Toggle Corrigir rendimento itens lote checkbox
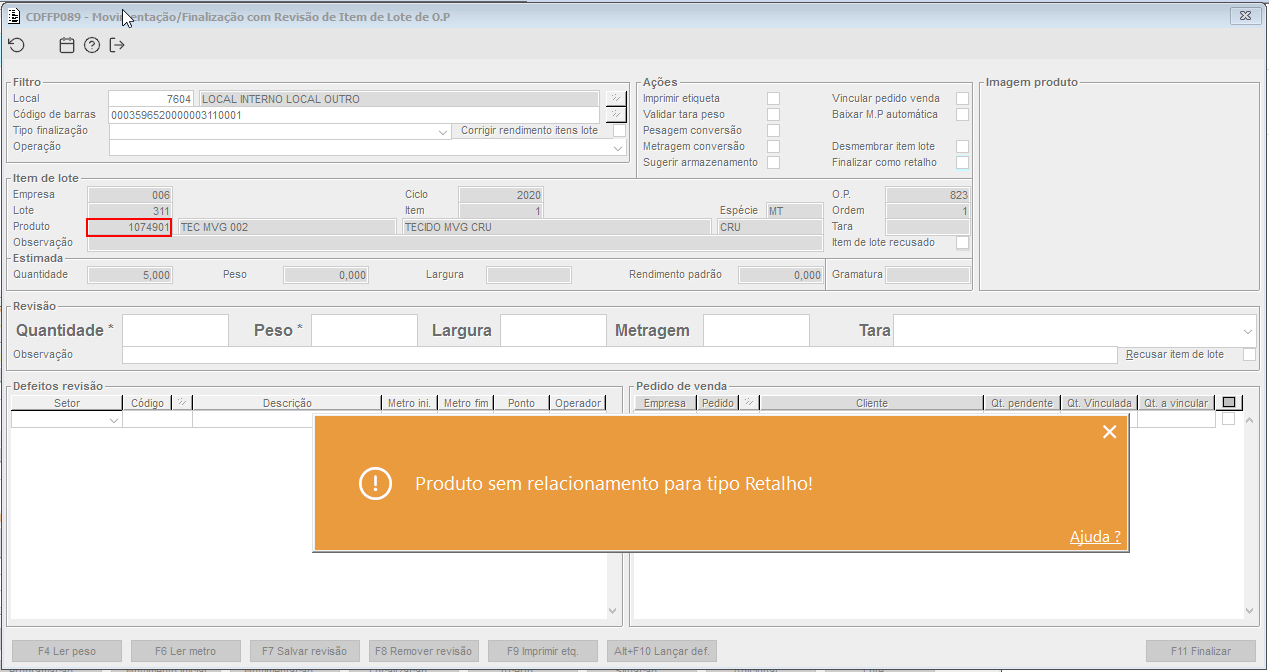This screenshot has height=672, width=1269. point(619,130)
